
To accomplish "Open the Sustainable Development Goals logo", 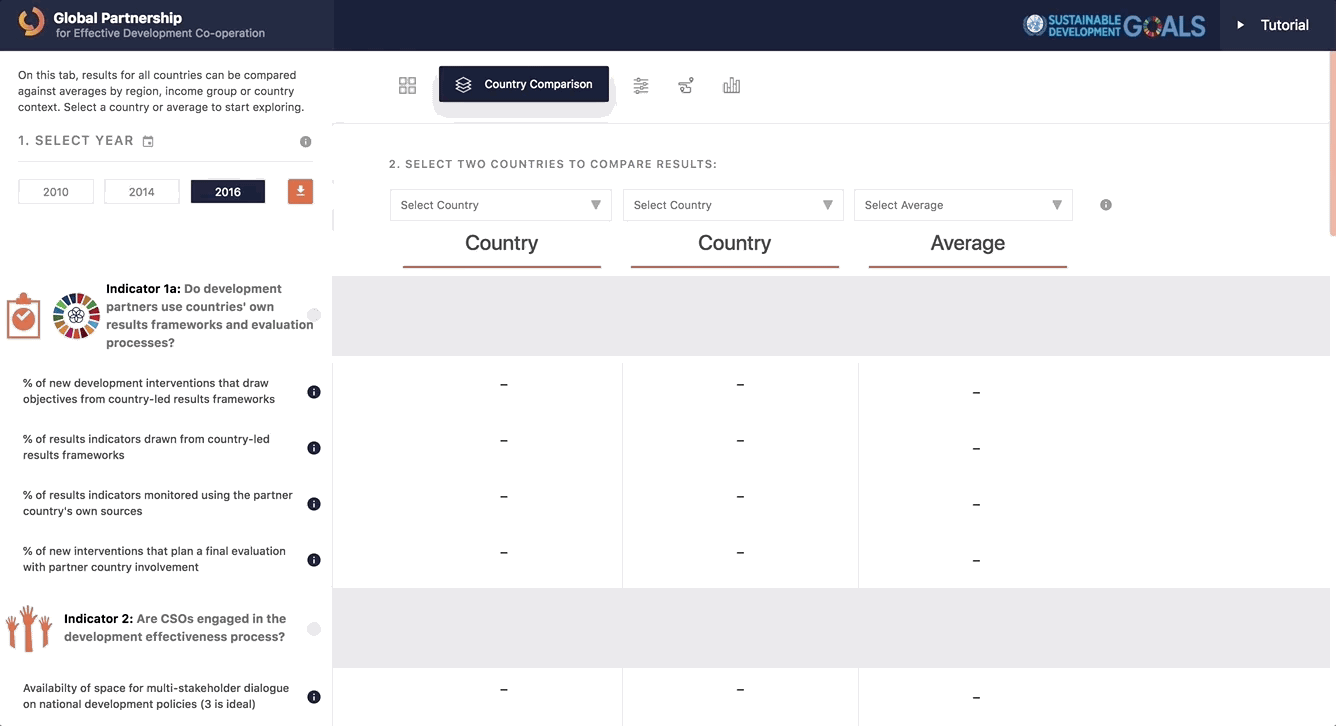I will (1113, 27).
